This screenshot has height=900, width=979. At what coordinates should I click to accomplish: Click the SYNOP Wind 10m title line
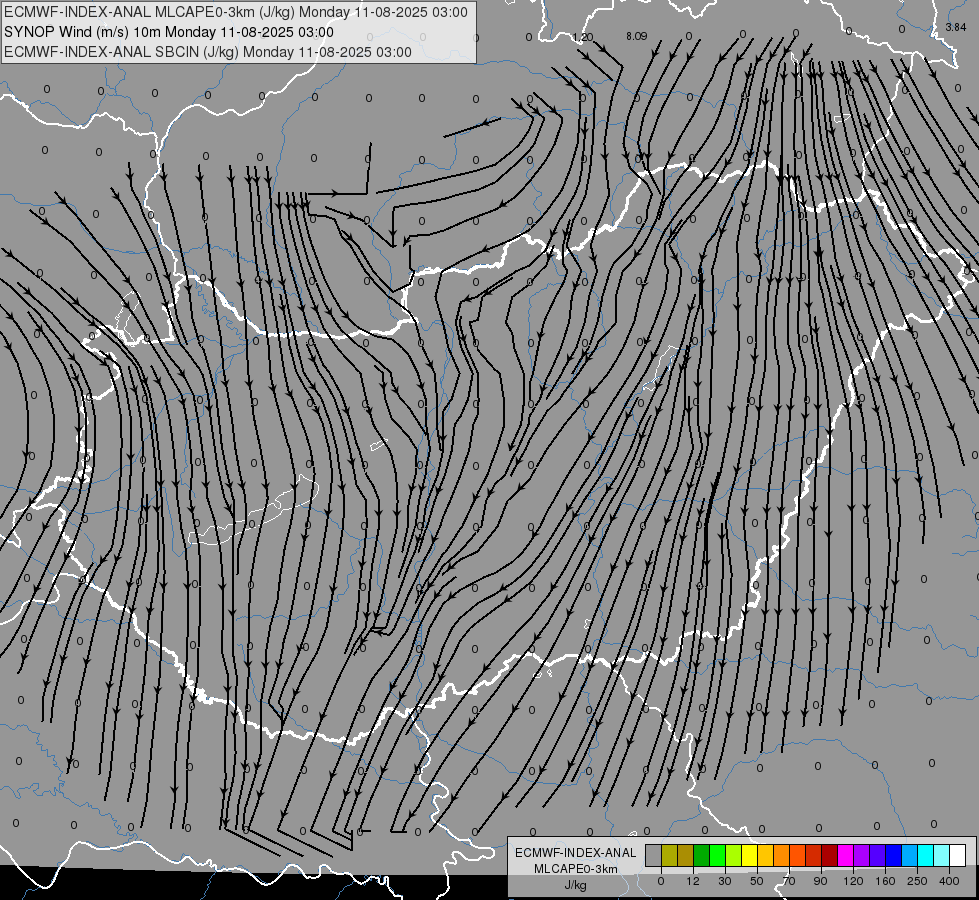pyautogui.click(x=169, y=32)
